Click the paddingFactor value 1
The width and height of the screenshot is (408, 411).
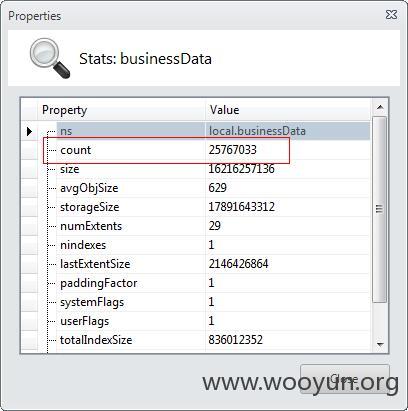click(211, 283)
